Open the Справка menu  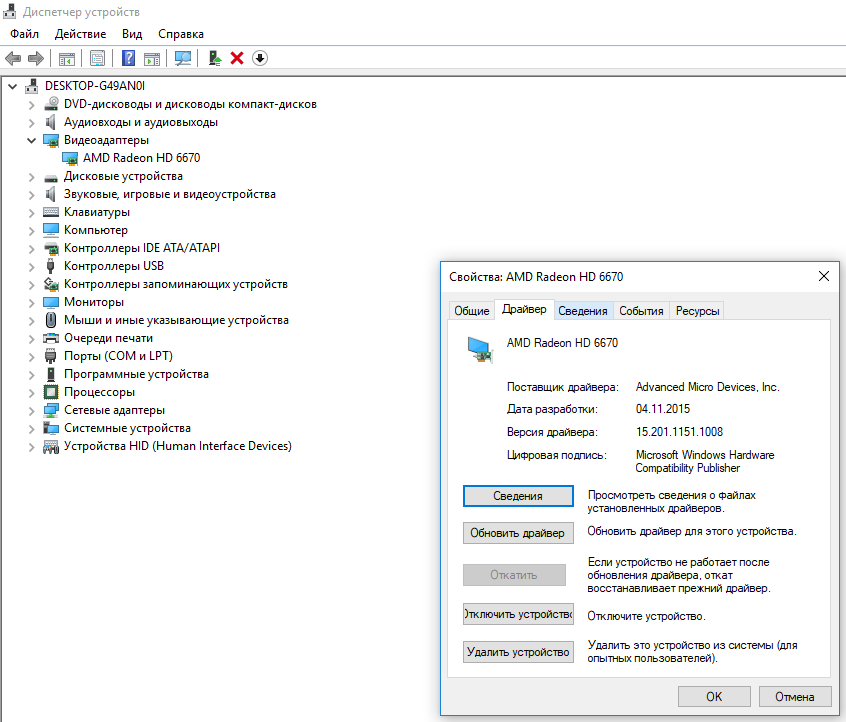coord(181,34)
